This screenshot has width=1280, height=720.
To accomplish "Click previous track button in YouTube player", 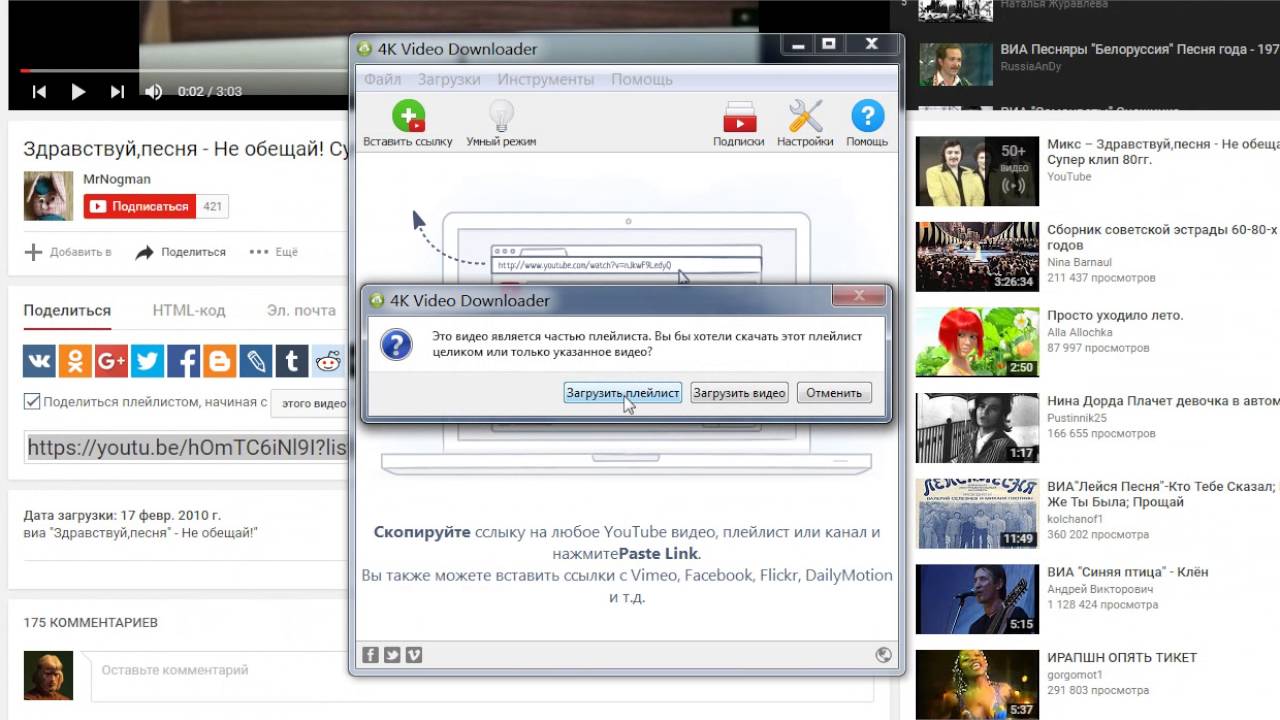I will tap(39, 92).
